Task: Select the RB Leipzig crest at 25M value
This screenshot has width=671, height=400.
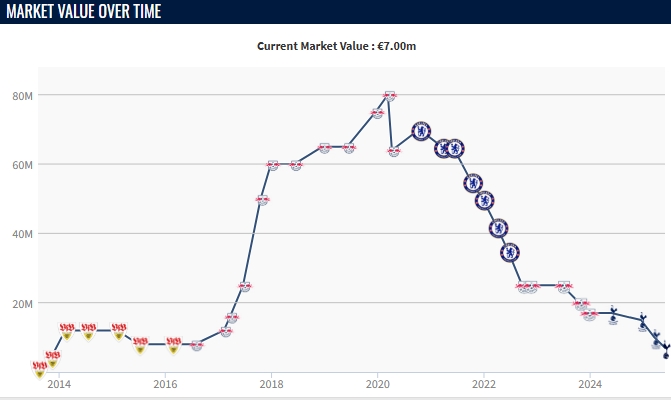Action: point(244,287)
